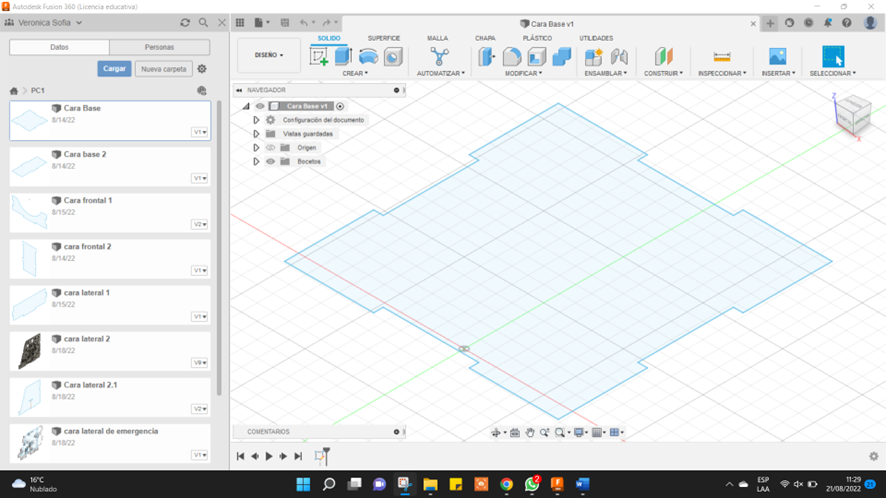The width and height of the screenshot is (886, 498).
Task: Select the Measure tool icon
Action: coord(722,57)
